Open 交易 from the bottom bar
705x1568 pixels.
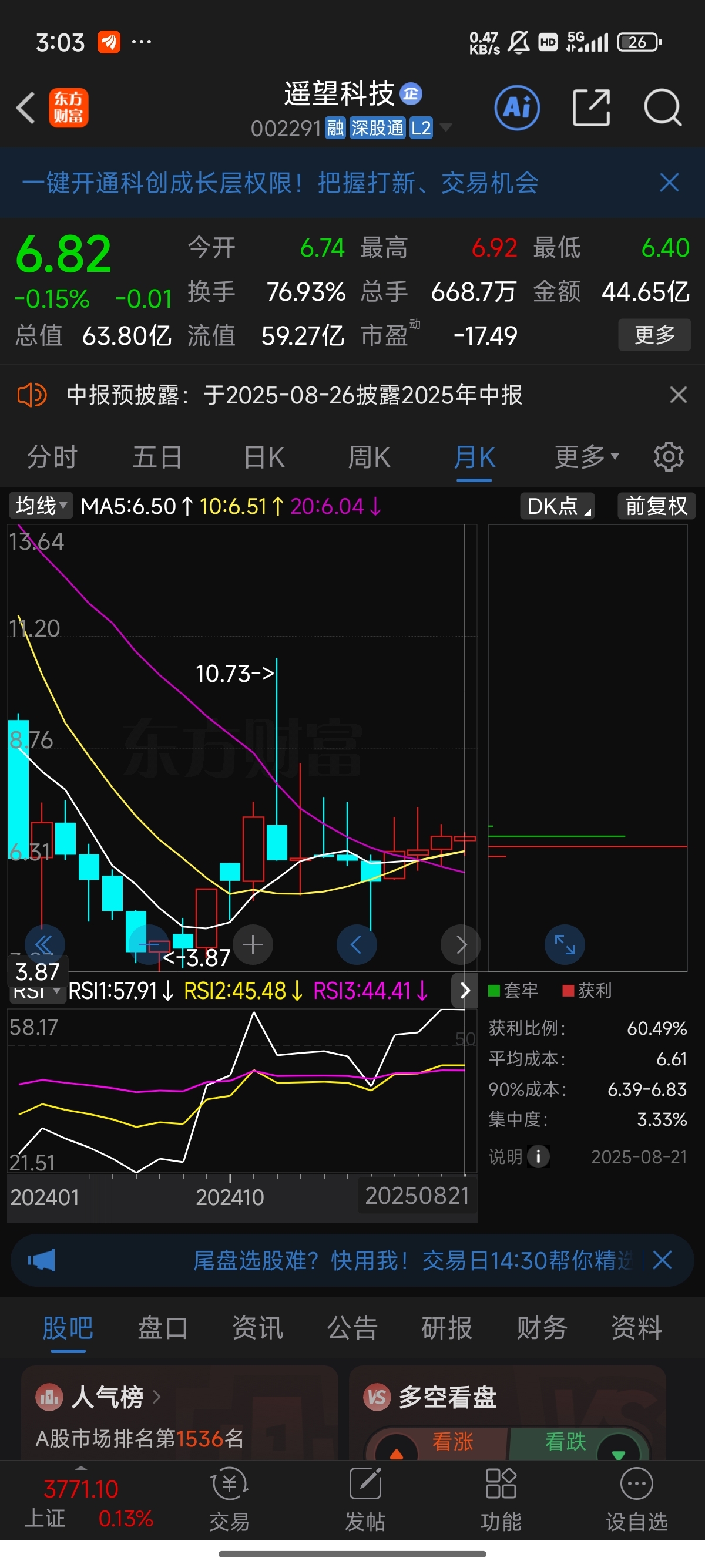(x=230, y=1499)
